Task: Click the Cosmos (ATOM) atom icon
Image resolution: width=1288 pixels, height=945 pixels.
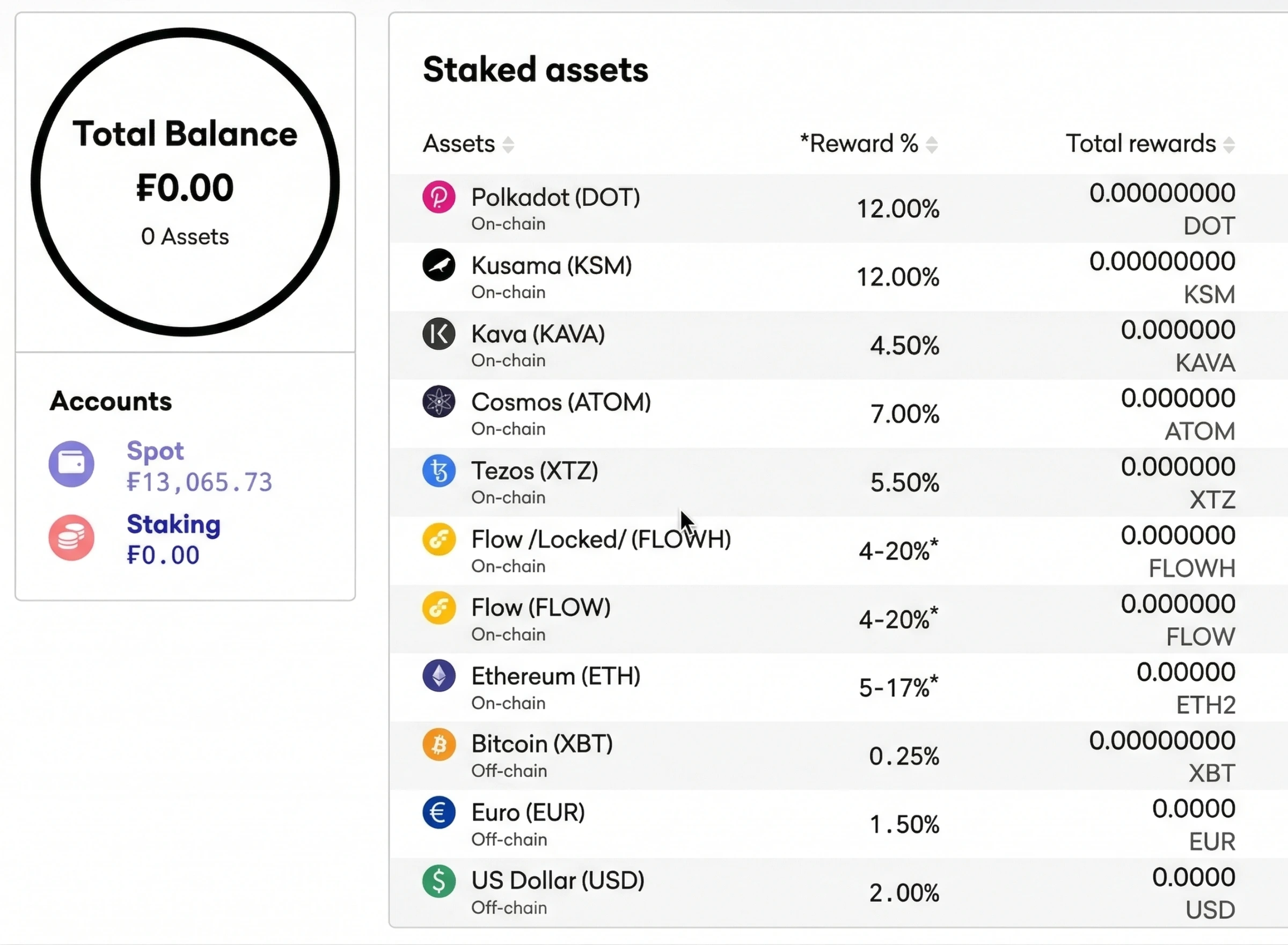Action: click(438, 402)
